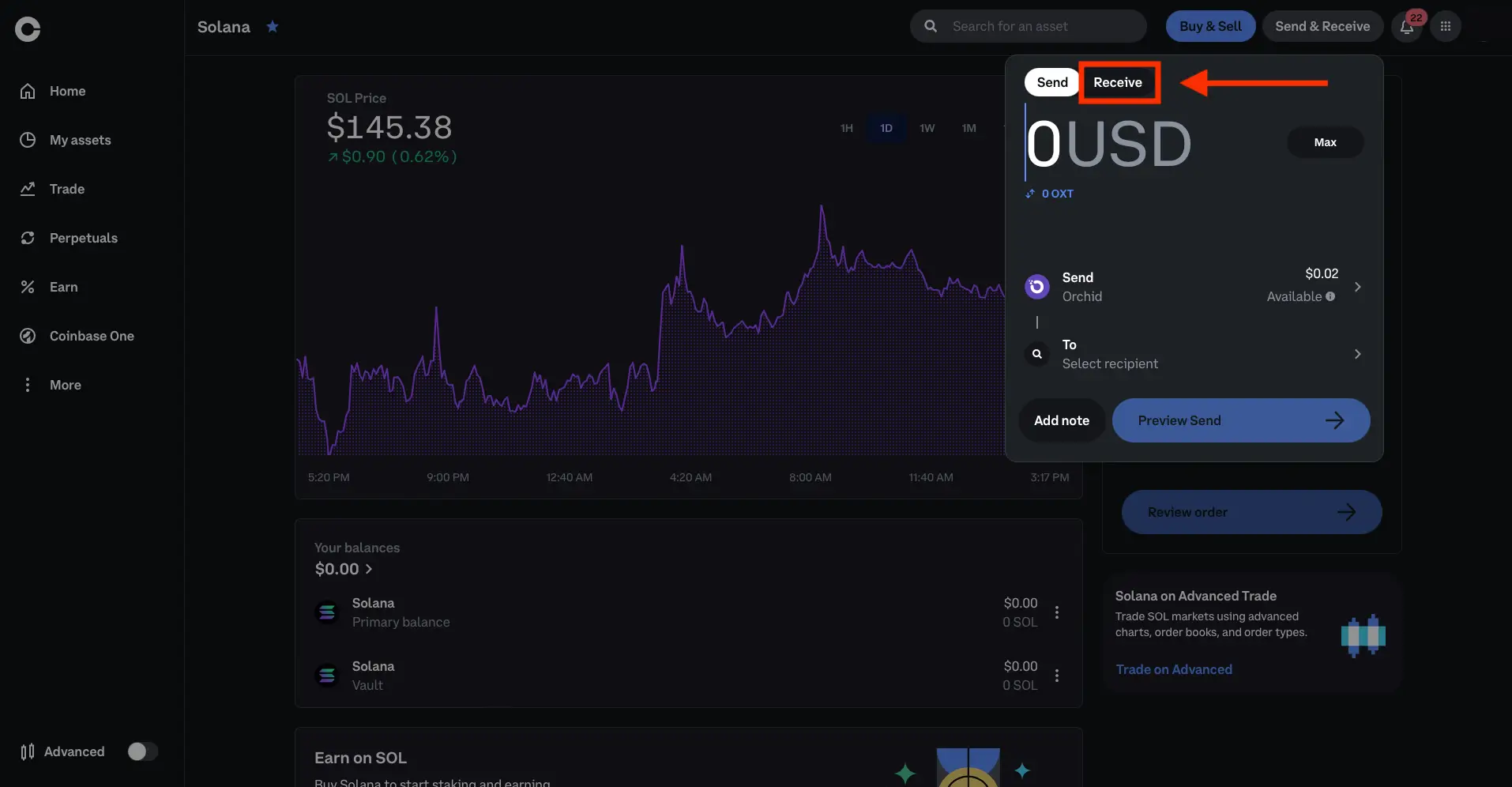Click the Solana Vault row

(x=689, y=676)
